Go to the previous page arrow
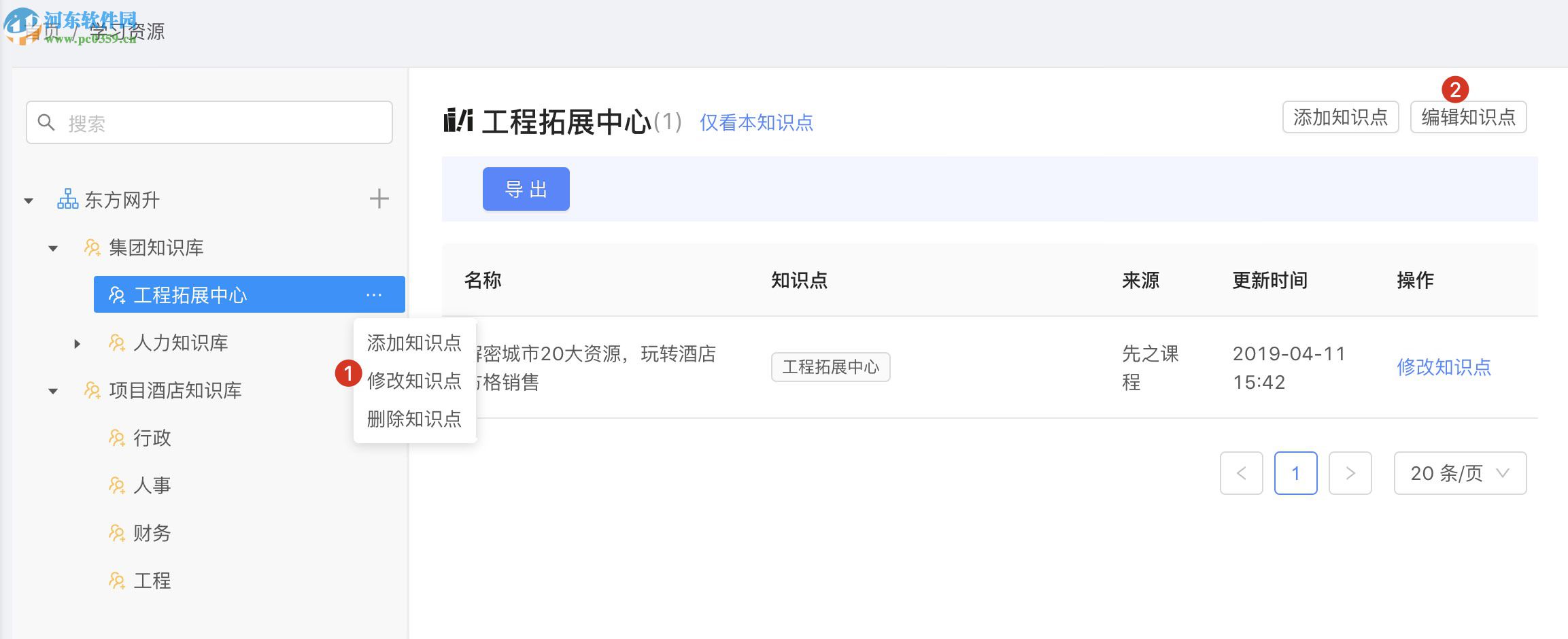Viewport: 1568px width, 639px height. [1241, 473]
